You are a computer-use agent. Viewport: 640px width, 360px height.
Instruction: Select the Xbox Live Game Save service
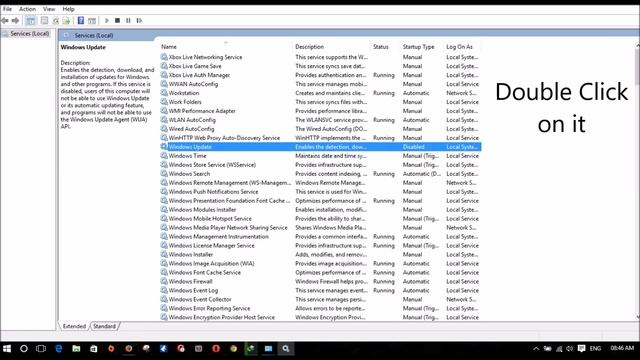coord(320,66)
